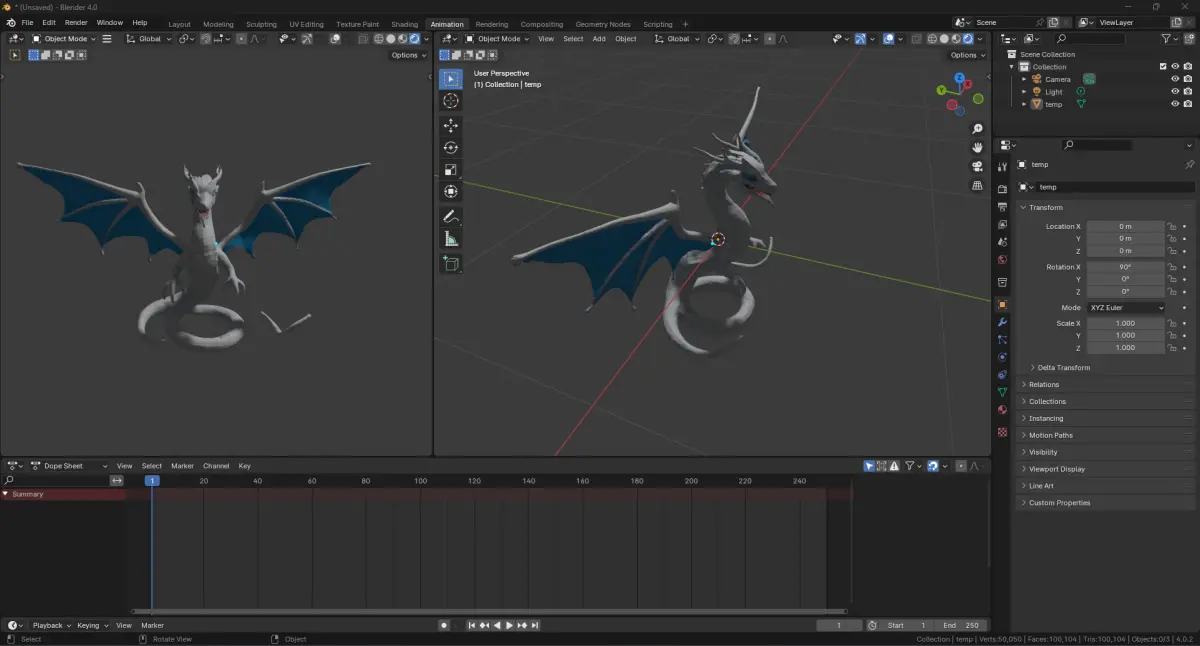Activate the Move tool
The height and width of the screenshot is (646, 1200).
[x=451, y=126]
